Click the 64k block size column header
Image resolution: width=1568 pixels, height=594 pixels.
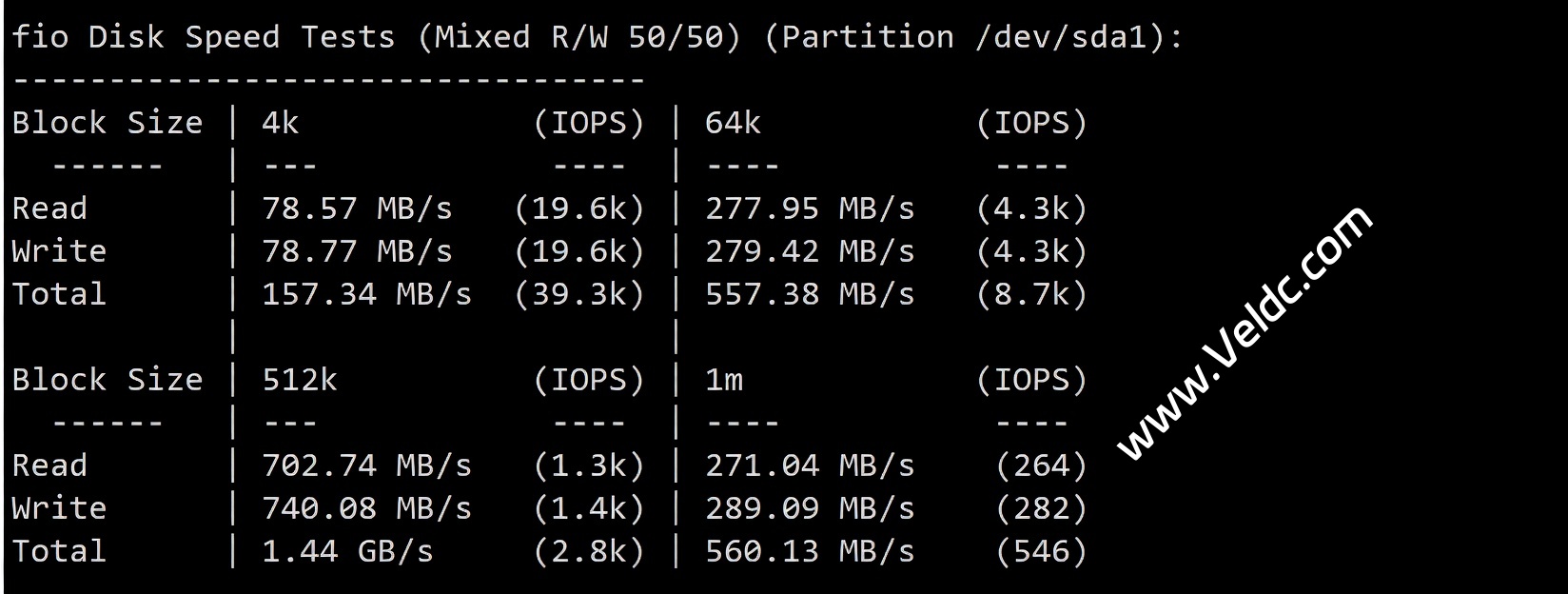(x=733, y=124)
